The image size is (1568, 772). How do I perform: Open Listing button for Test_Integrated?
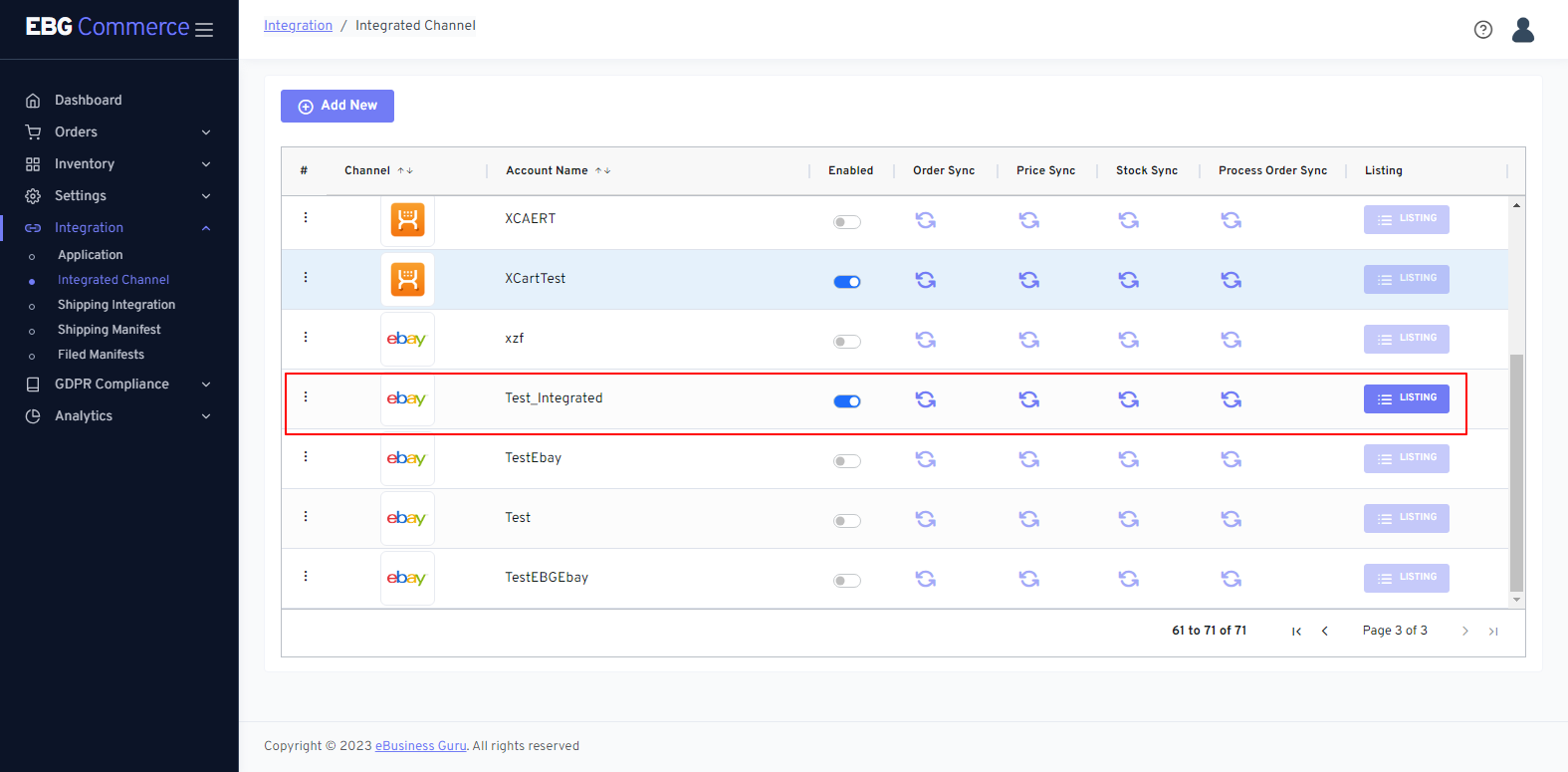1406,398
